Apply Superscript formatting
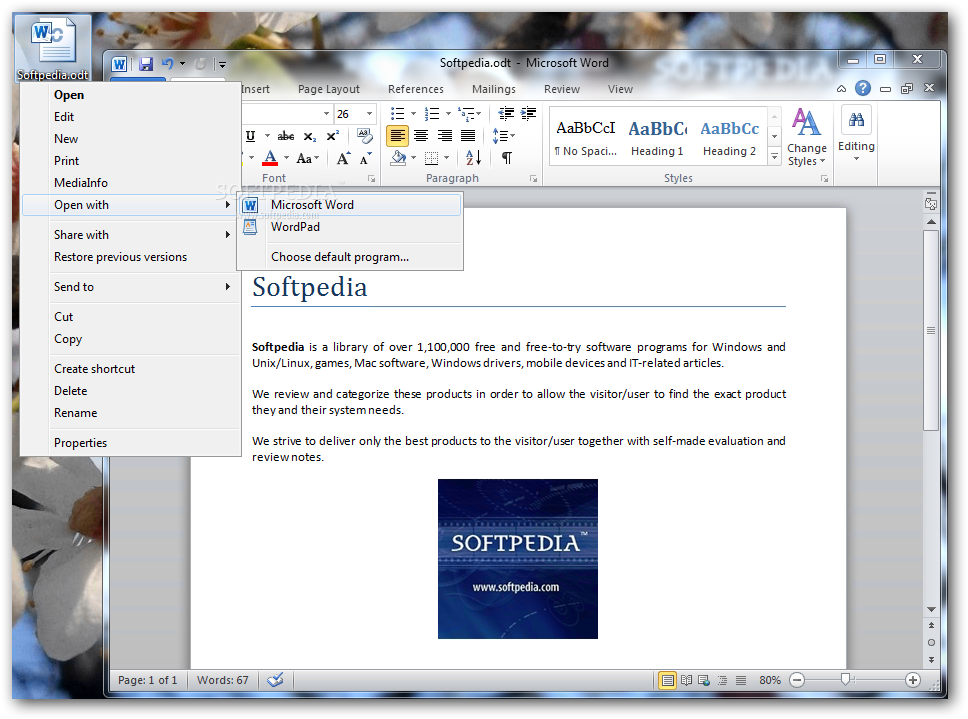The image size is (968, 719). pos(333,136)
